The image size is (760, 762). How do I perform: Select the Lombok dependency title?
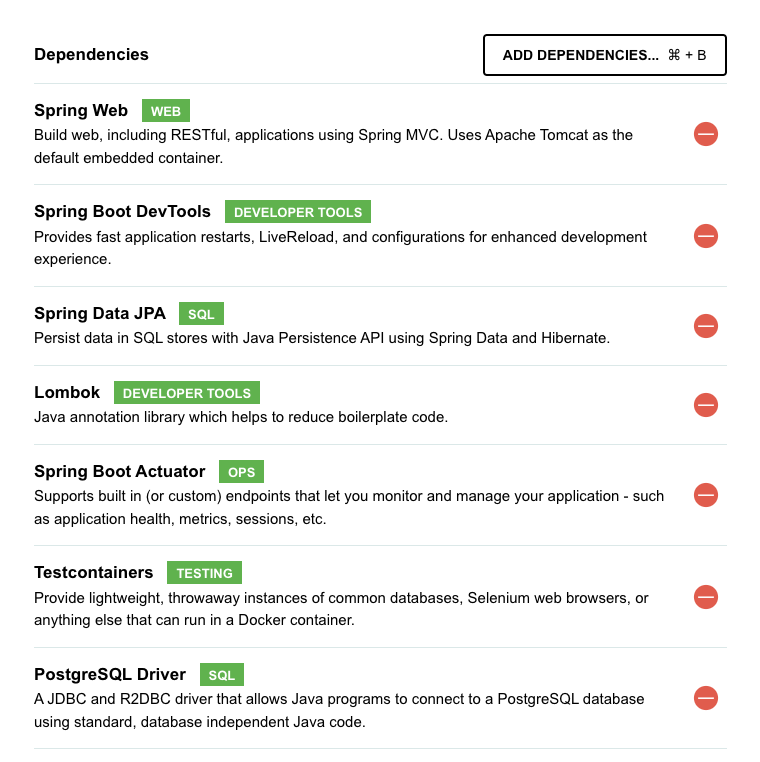click(67, 392)
